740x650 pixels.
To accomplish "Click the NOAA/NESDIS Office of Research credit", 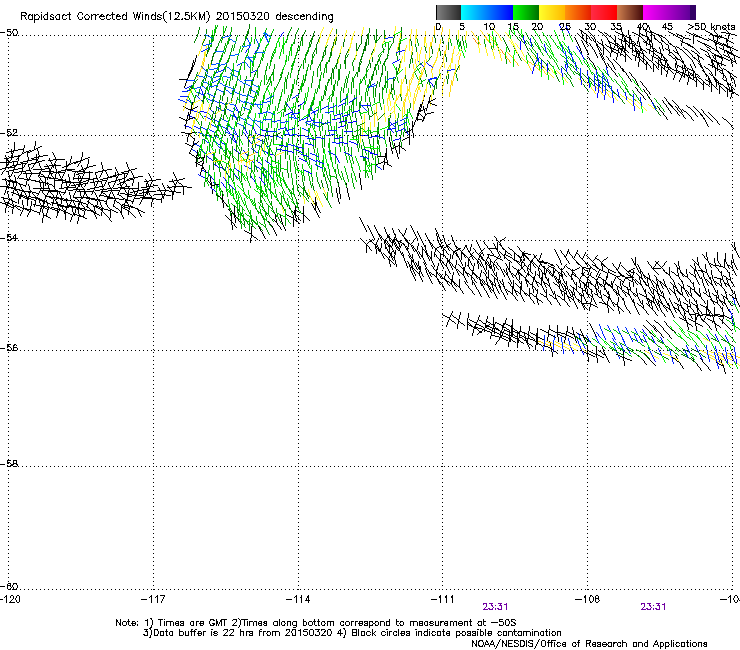I will (x=589, y=644).
